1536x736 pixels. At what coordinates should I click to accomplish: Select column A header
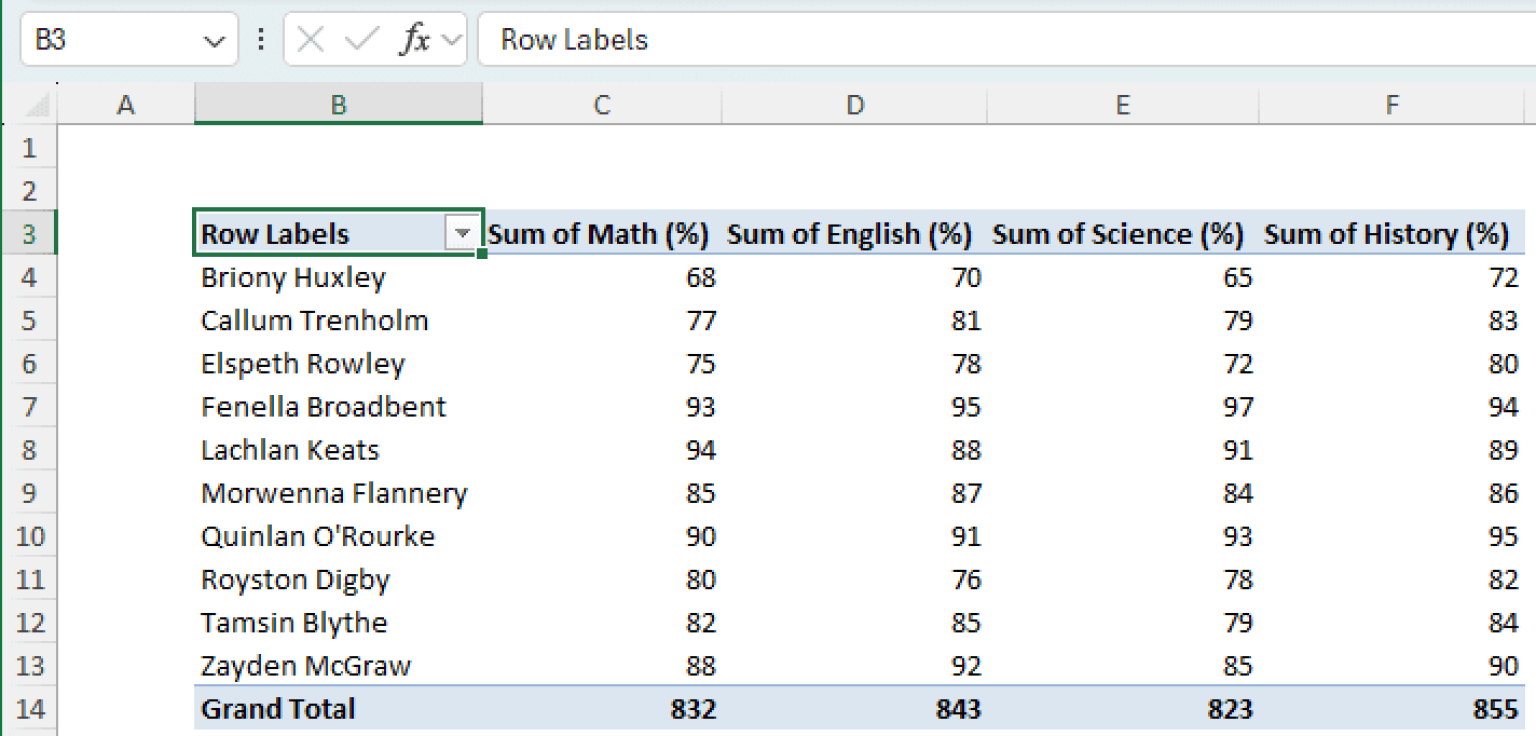[x=126, y=103]
